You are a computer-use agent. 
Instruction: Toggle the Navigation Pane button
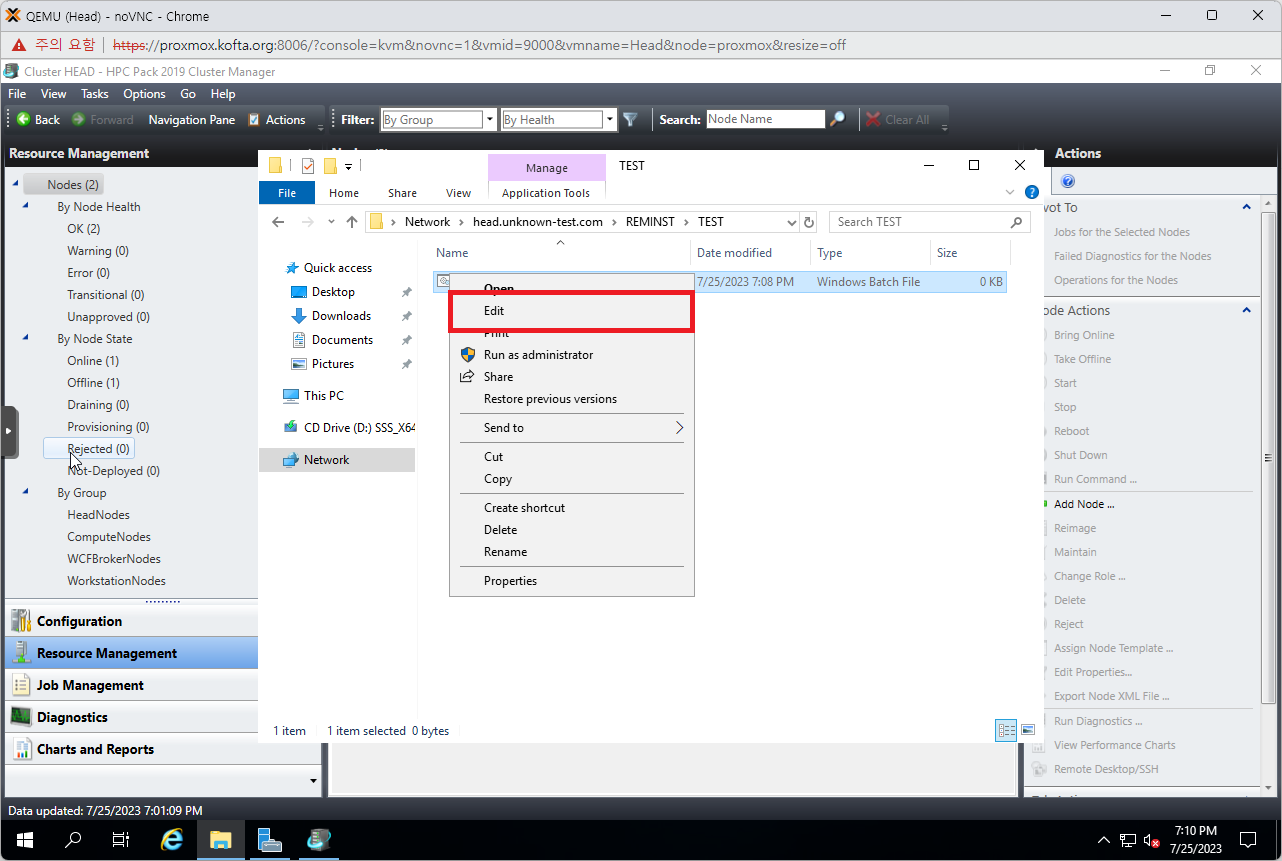(191, 120)
